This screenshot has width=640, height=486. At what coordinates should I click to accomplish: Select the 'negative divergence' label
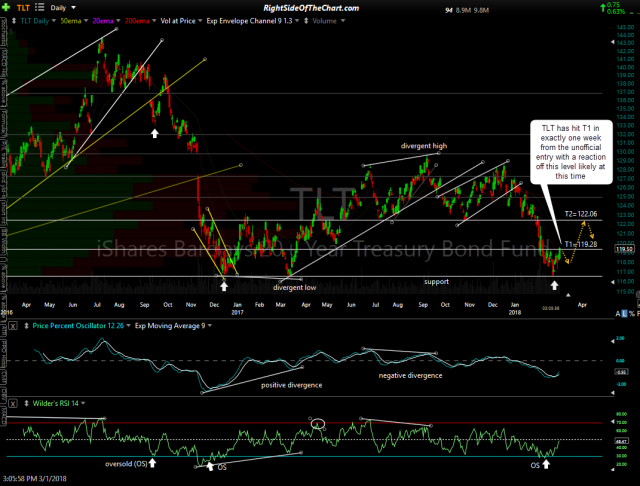click(410, 375)
